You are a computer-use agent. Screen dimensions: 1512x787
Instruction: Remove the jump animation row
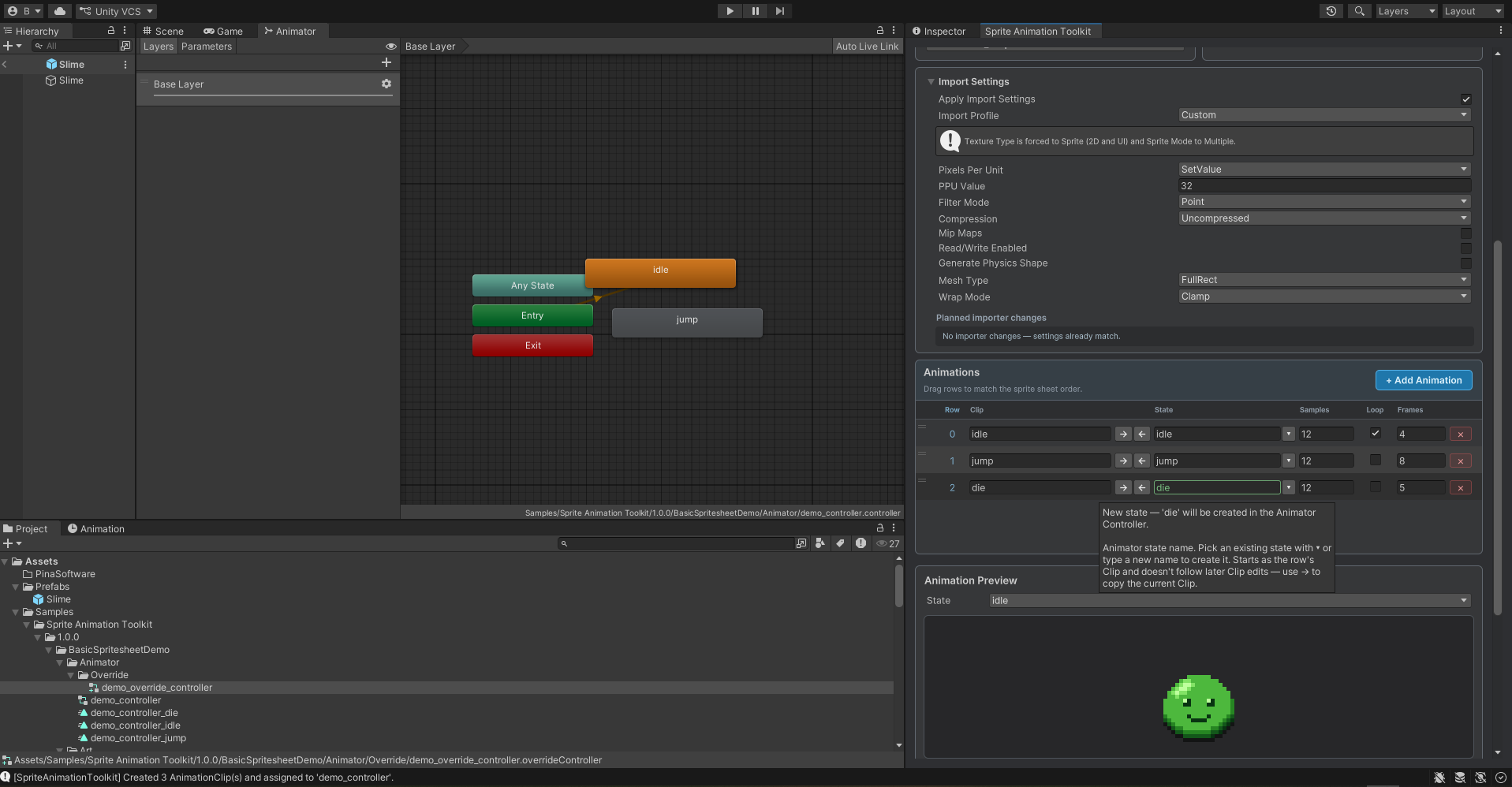click(x=1461, y=461)
